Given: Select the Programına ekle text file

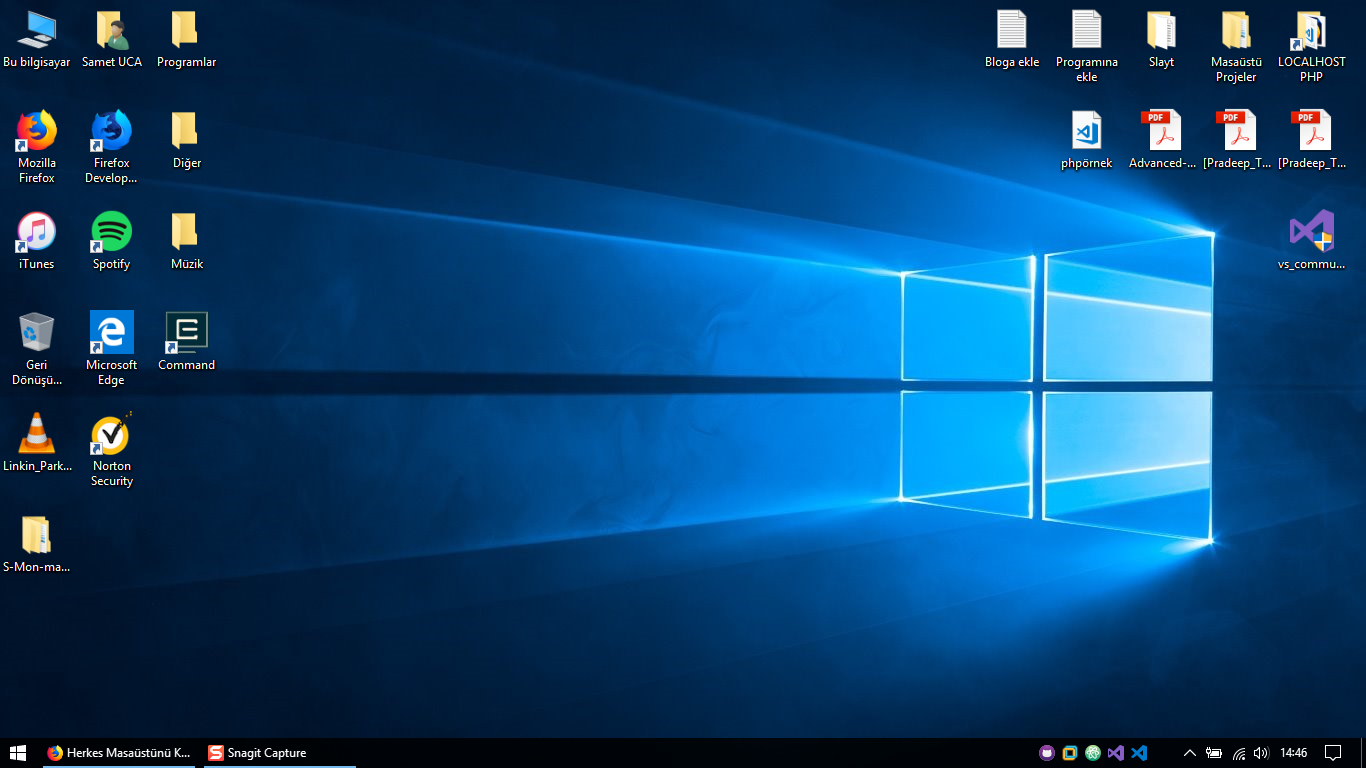Looking at the screenshot, I should (1087, 45).
